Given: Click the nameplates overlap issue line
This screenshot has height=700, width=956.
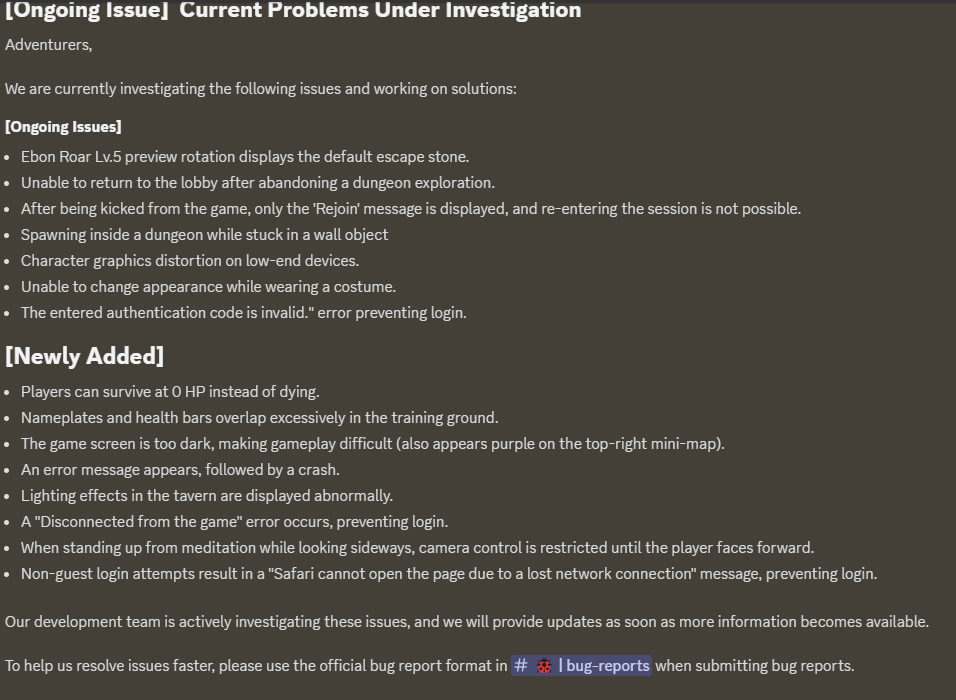Looking at the screenshot, I should (x=260, y=418).
